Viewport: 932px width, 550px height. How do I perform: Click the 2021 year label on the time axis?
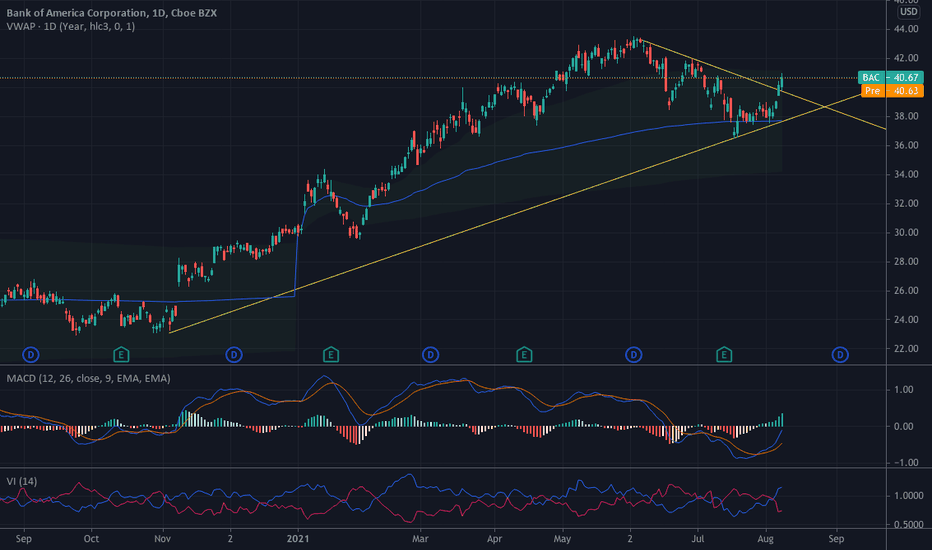click(298, 539)
